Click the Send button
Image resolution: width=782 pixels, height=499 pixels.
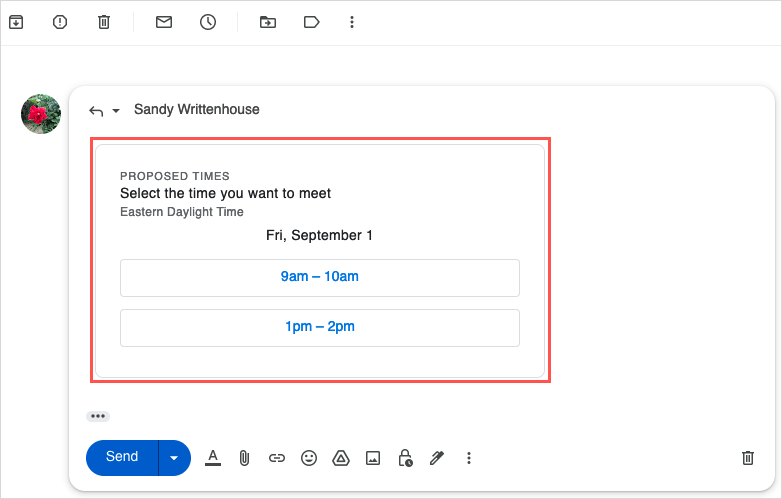point(122,457)
